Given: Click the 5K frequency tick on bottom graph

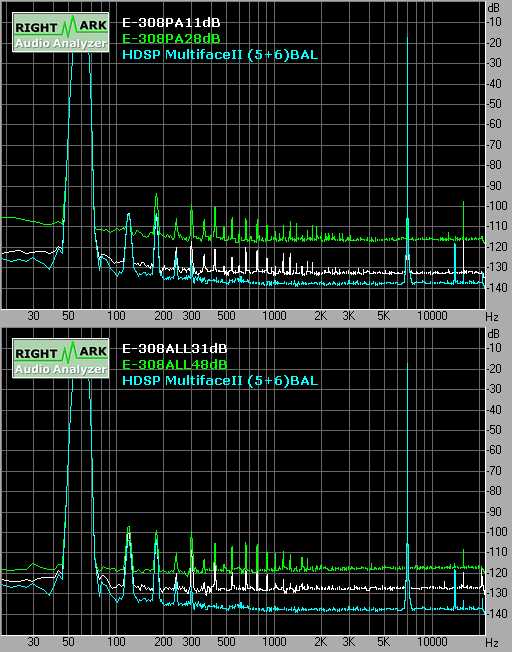Looking at the screenshot, I should (383, 642).
